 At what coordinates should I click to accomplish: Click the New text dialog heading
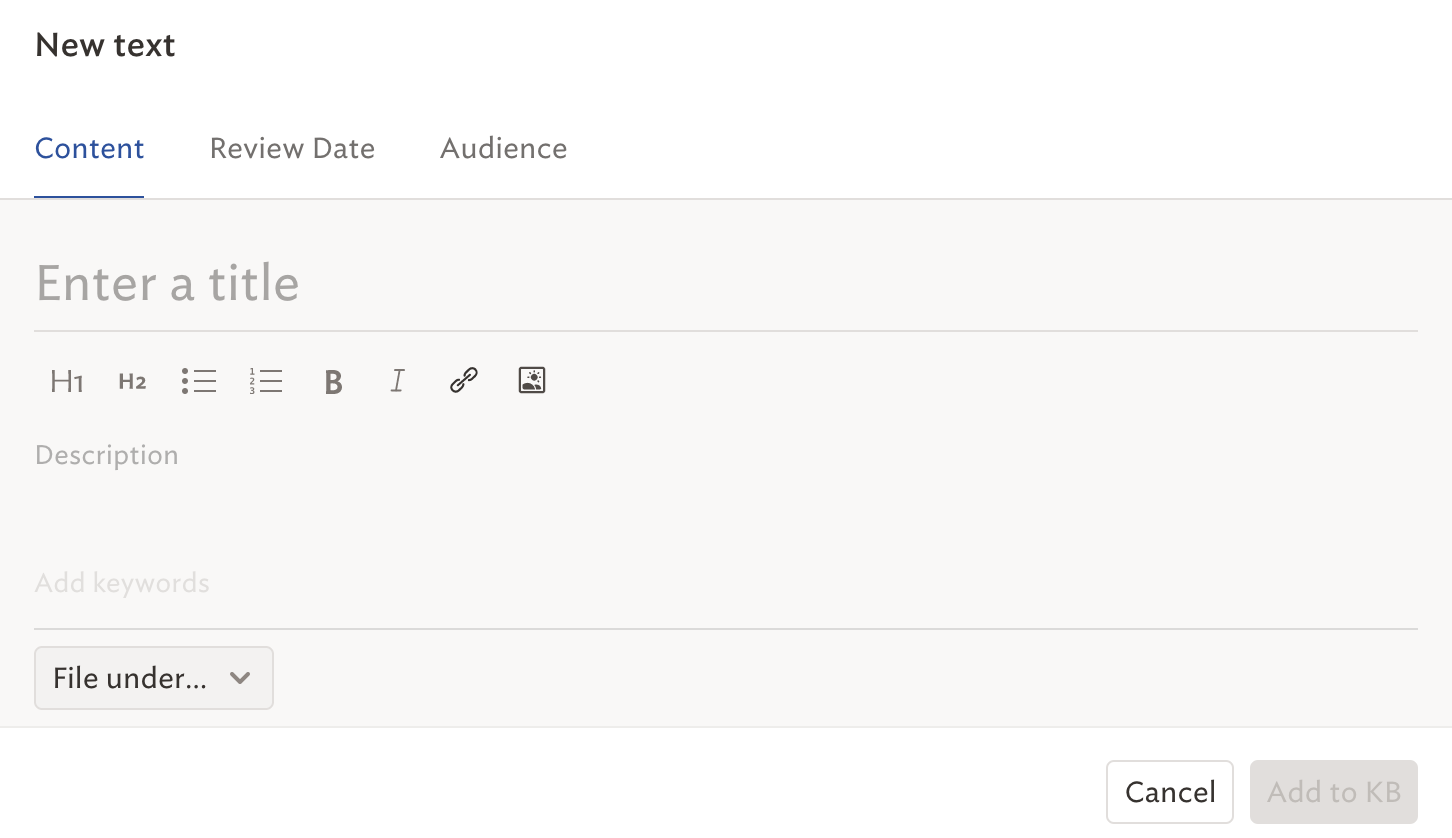pos(105,45)
